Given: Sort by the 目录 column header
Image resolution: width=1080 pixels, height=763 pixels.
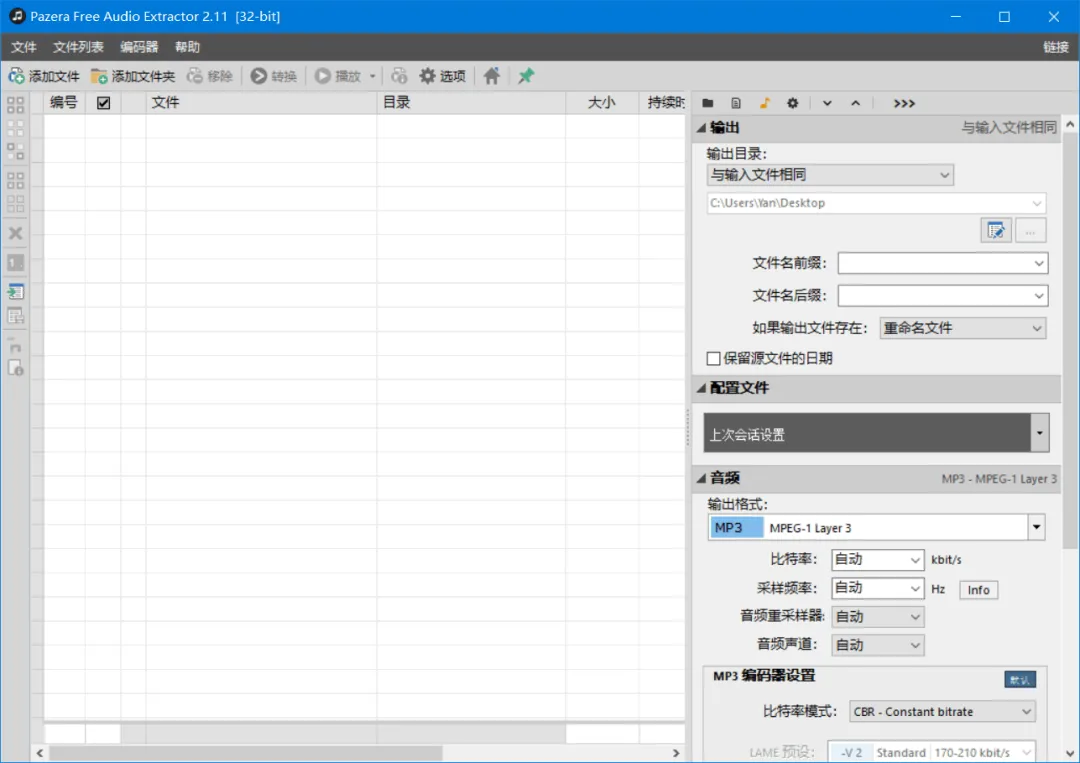Looking at the screenshot, I should pyautogui.click(x=471, y=103).
